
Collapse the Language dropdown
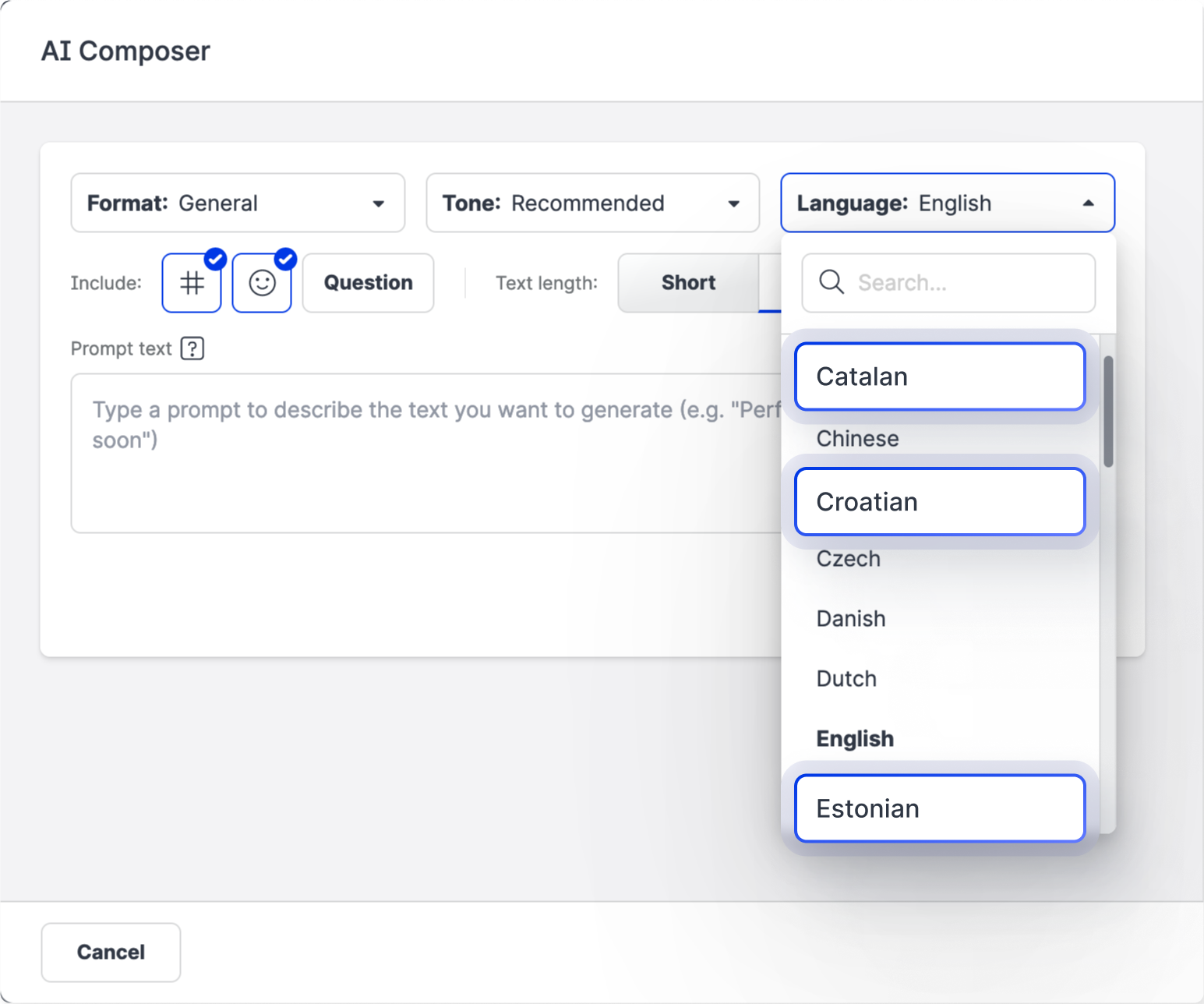947,203
